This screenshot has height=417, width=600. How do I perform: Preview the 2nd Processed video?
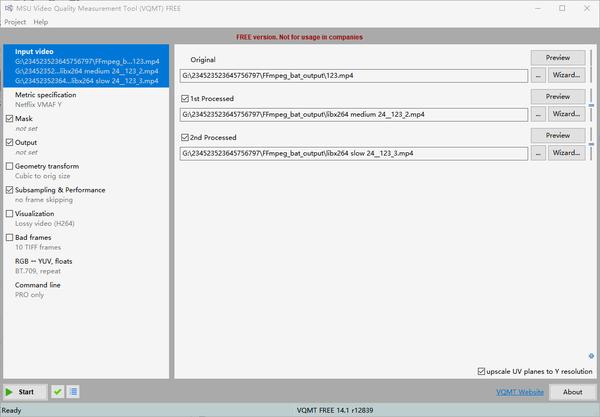coord(558,135)
